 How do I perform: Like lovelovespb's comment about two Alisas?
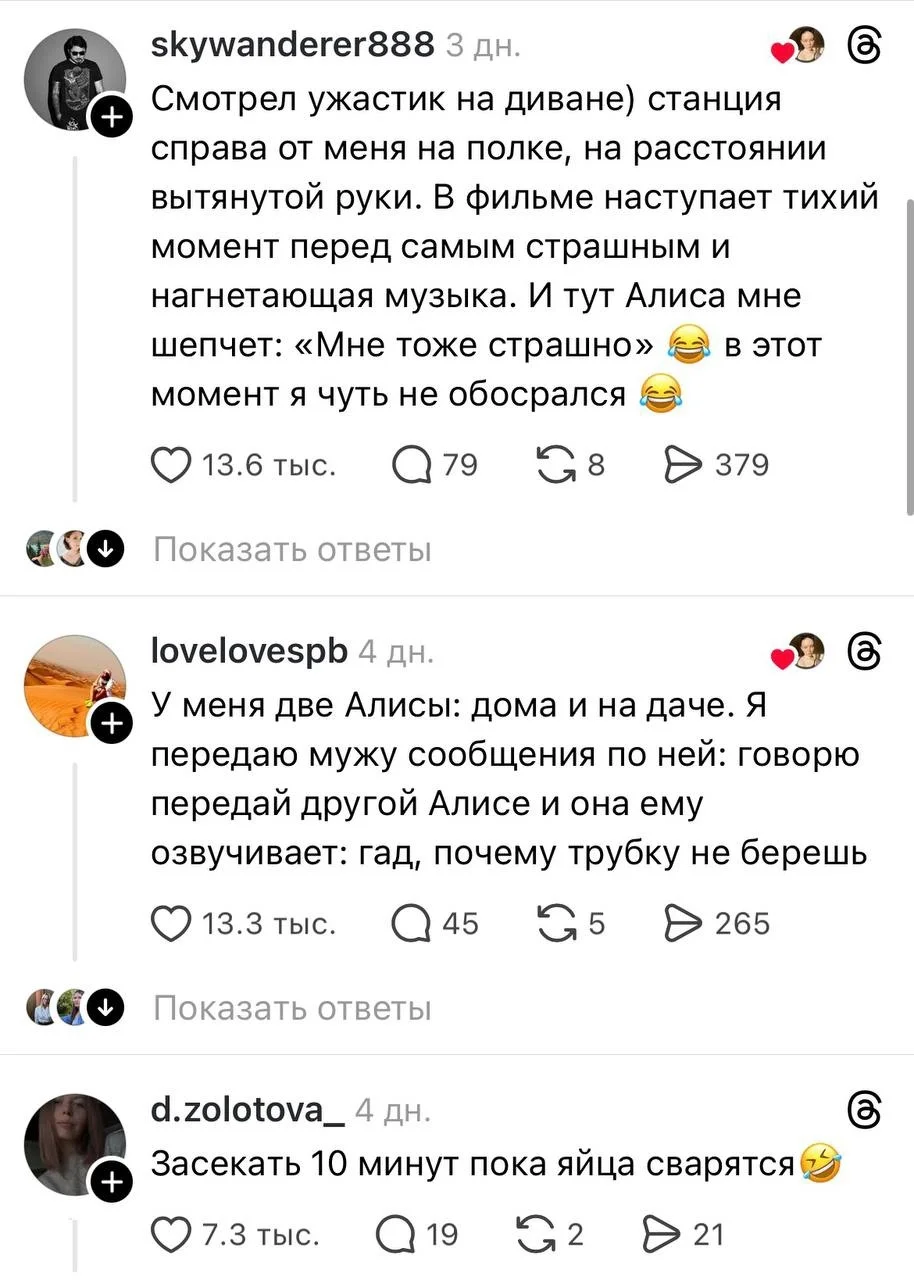[x=172, y=923]
